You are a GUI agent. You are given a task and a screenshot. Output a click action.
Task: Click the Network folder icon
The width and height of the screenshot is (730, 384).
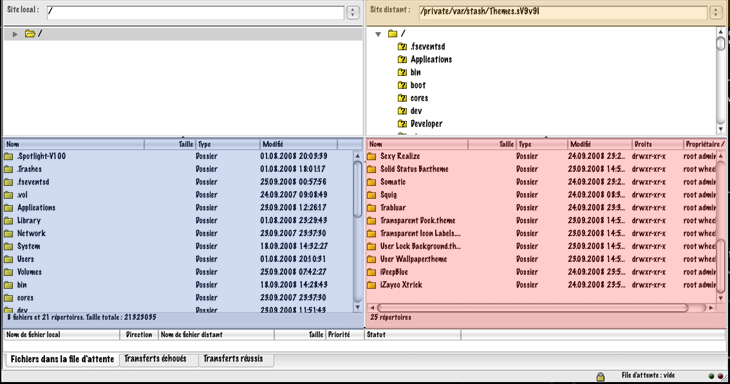[8, 234]
